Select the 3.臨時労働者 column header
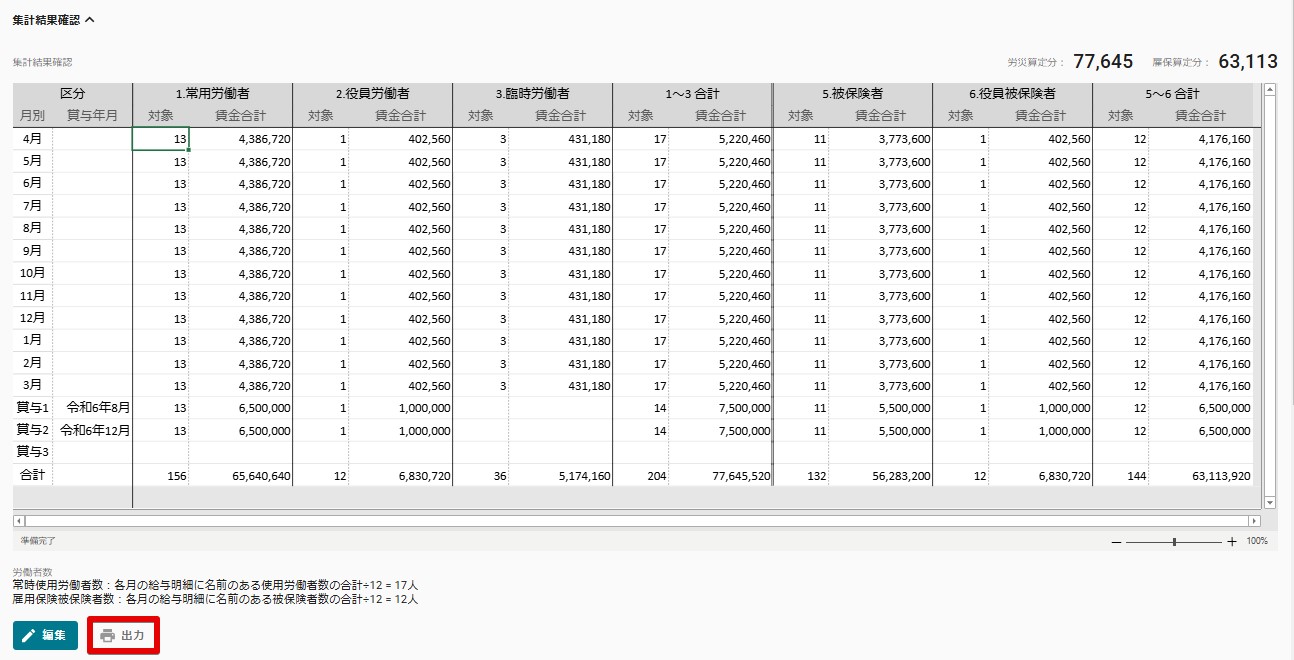 pos(532,94)
